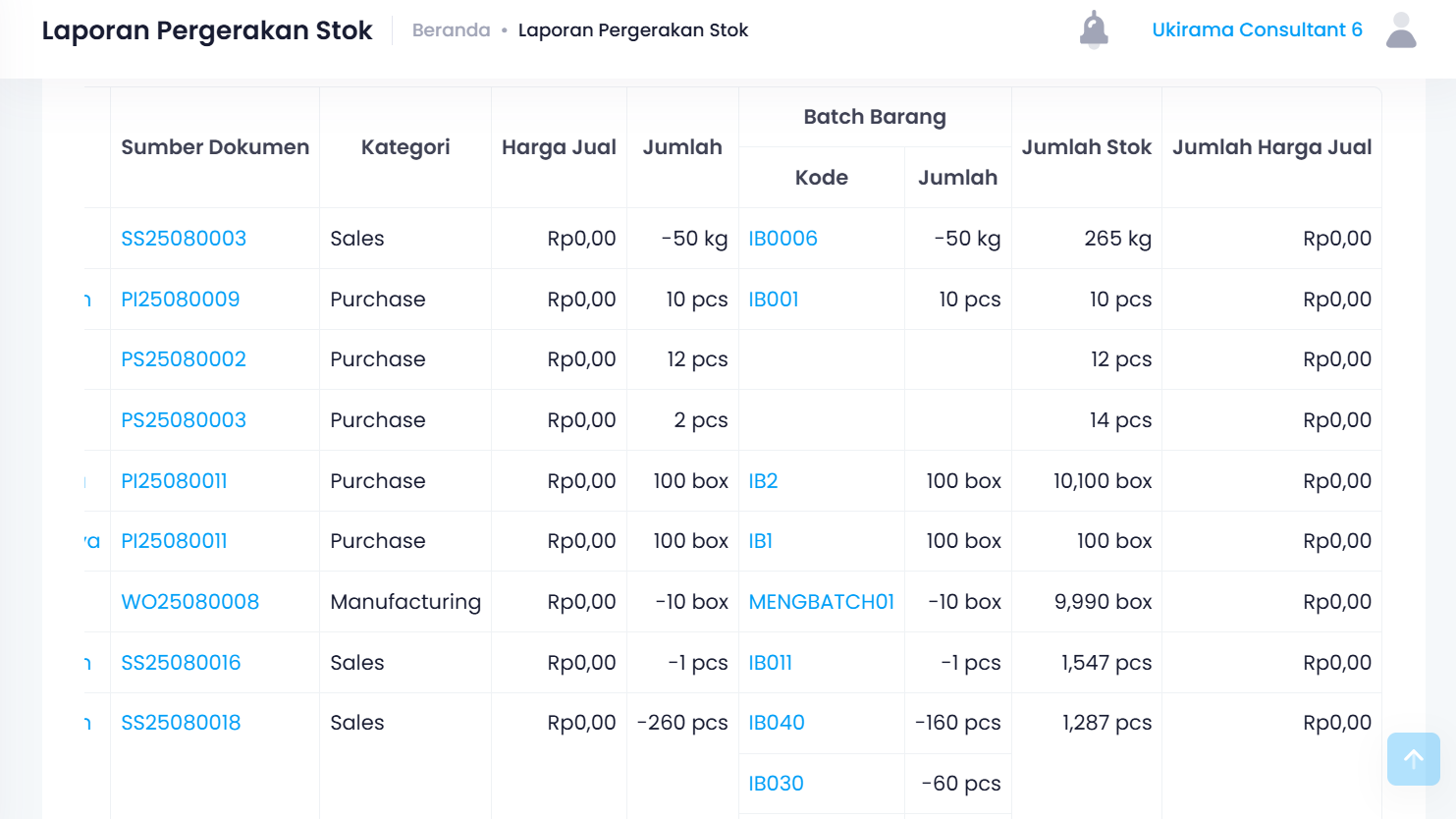
Task: Open batch code MENGBATCH01
Action: tap(821, 602)
